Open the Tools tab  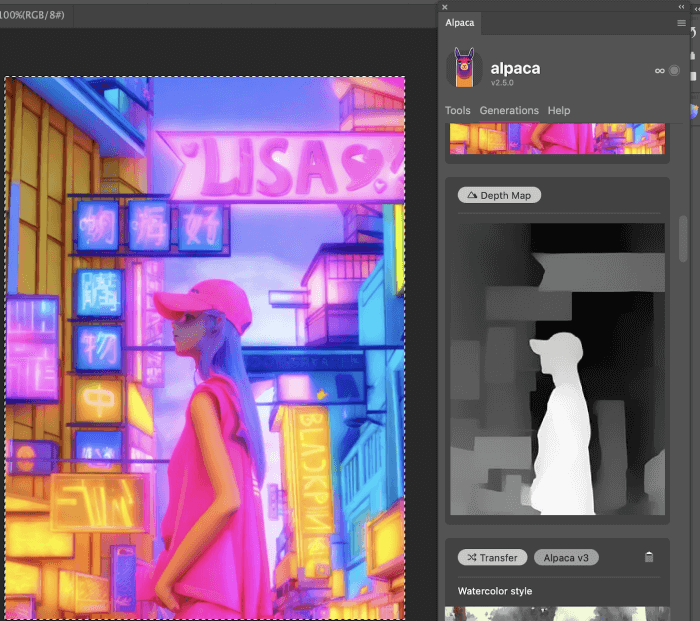457,111
